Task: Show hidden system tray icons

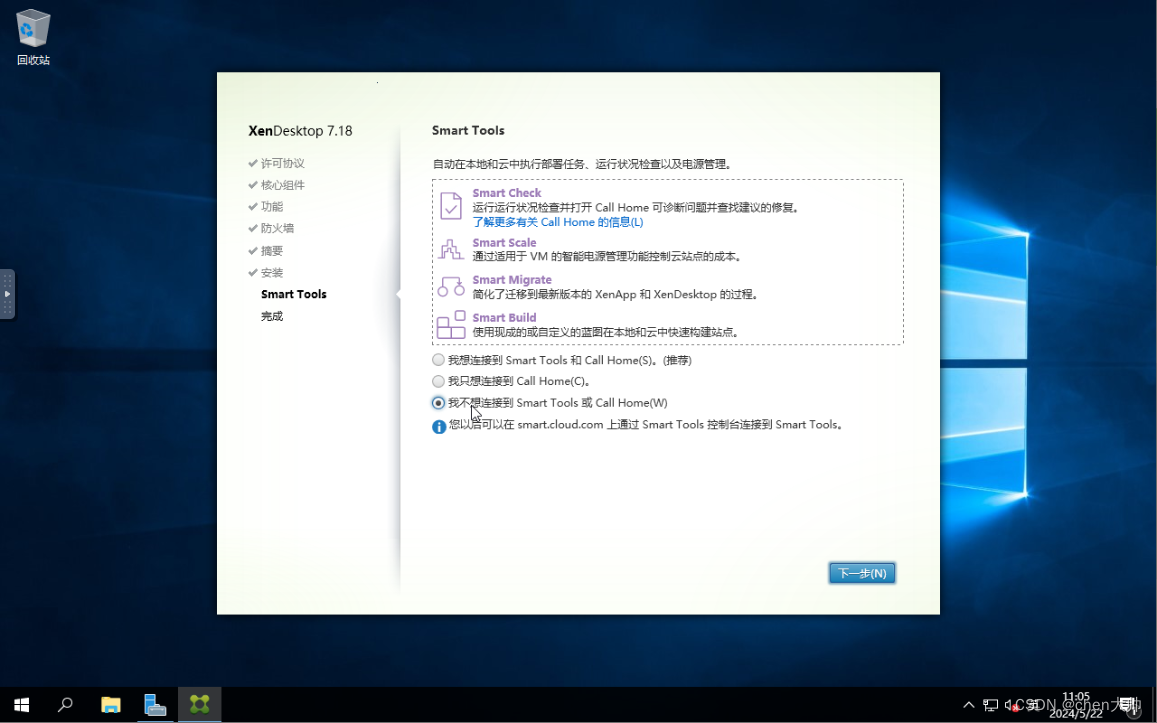Action: (969, 705)
